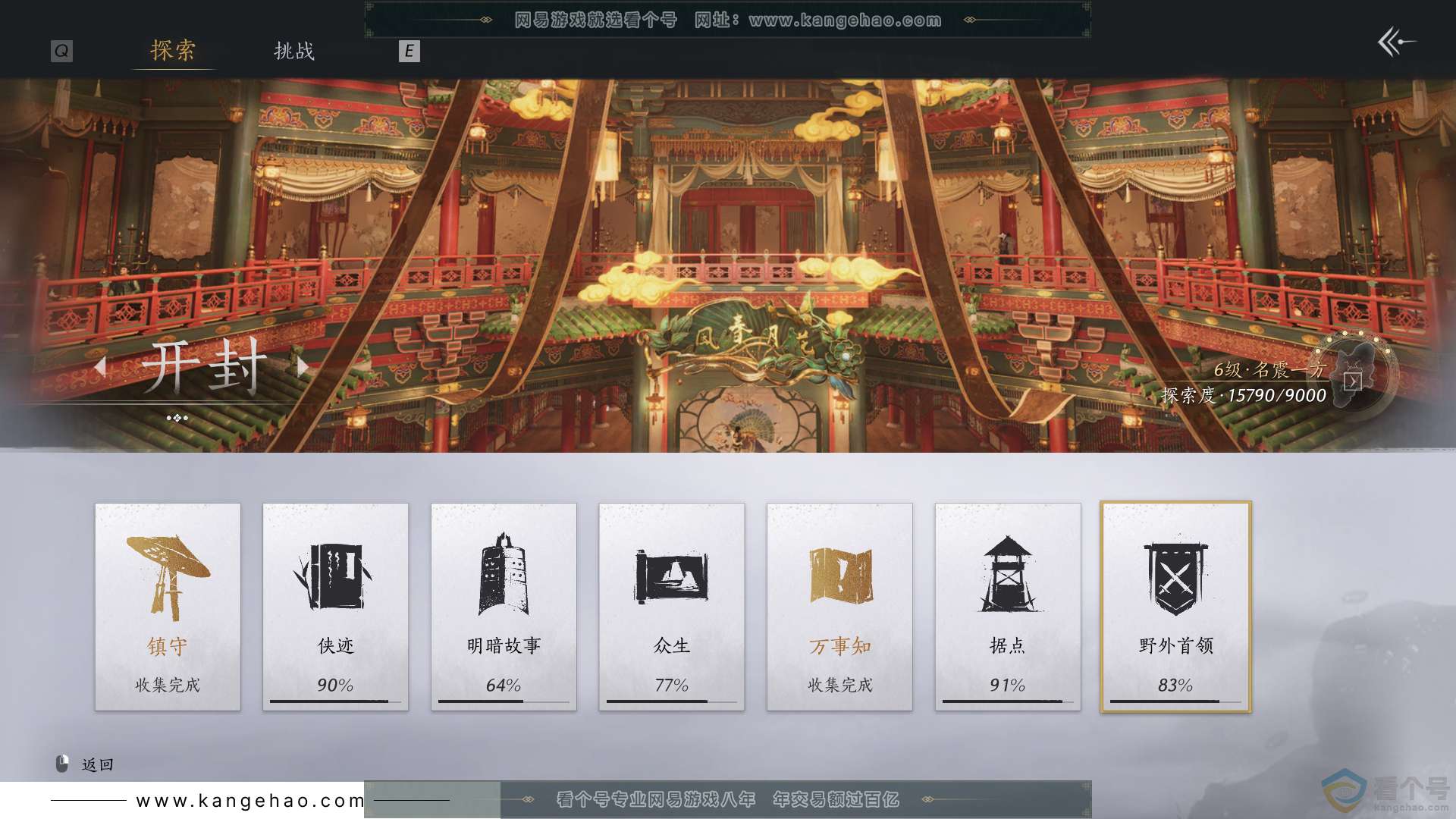Viewport: 1456px width, 819px height.
Task: Click 收集完成 status under 镇守
Action: 168,685
